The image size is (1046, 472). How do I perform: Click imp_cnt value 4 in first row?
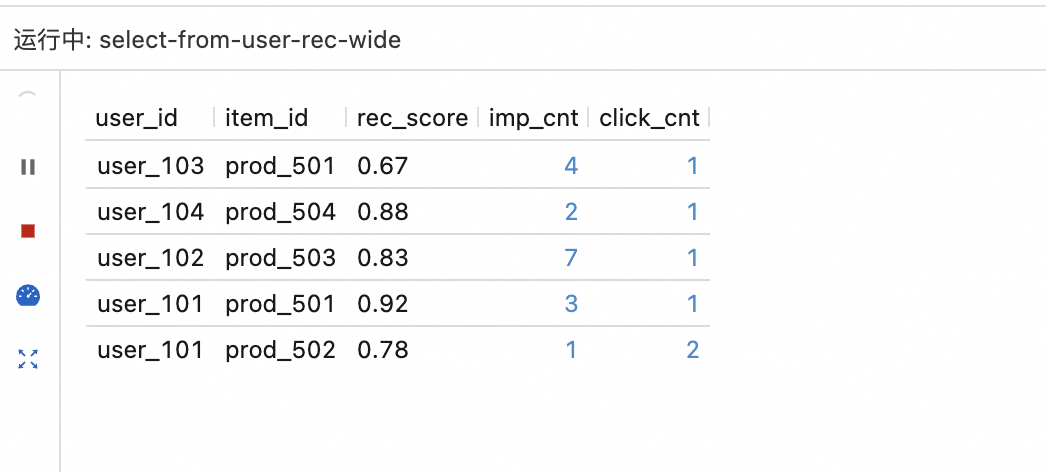click(x=570, y=165)
